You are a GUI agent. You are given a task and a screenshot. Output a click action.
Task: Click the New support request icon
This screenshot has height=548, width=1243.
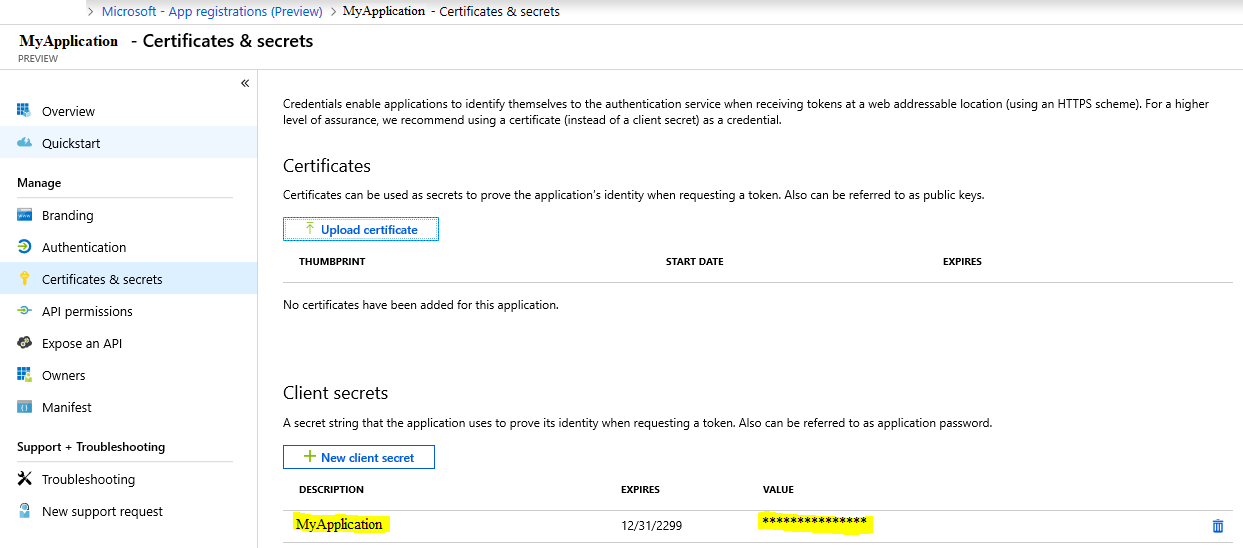[x=25, y=511]
